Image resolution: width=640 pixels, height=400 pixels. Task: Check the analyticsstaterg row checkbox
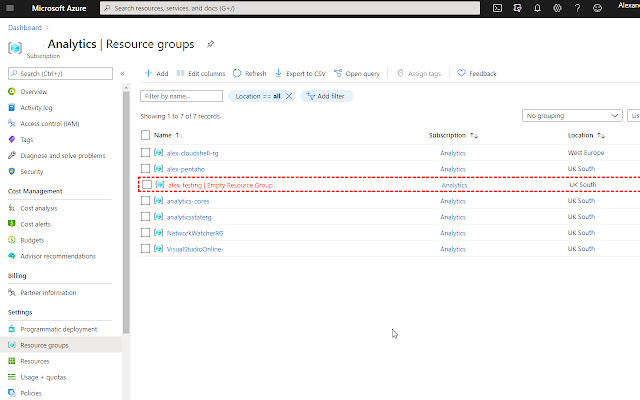coord(145,217)
